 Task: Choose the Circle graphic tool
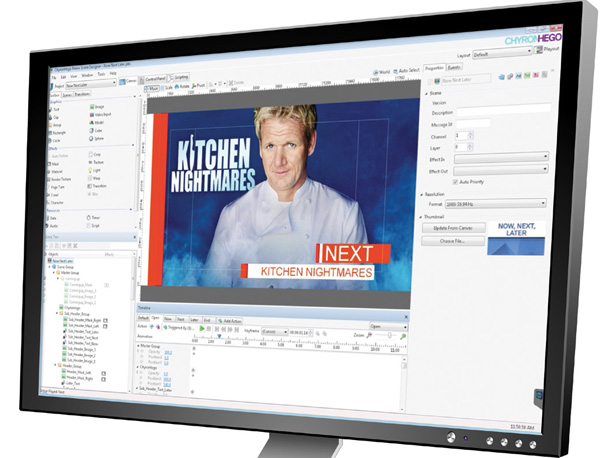[x=54, y=141]
